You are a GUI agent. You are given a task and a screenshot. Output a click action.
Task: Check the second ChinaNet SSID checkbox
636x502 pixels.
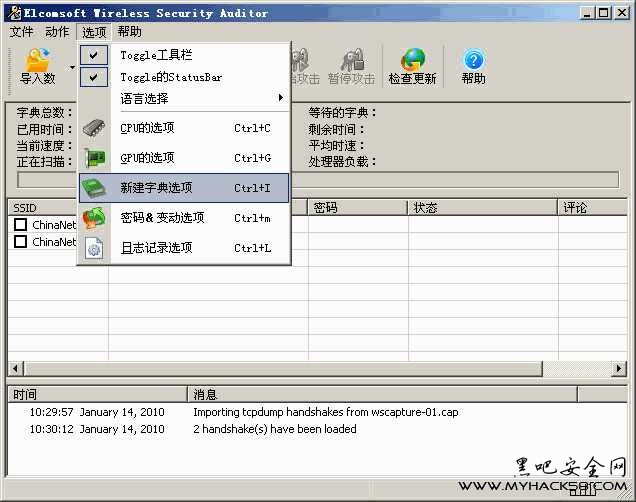[x=20, y=242]
